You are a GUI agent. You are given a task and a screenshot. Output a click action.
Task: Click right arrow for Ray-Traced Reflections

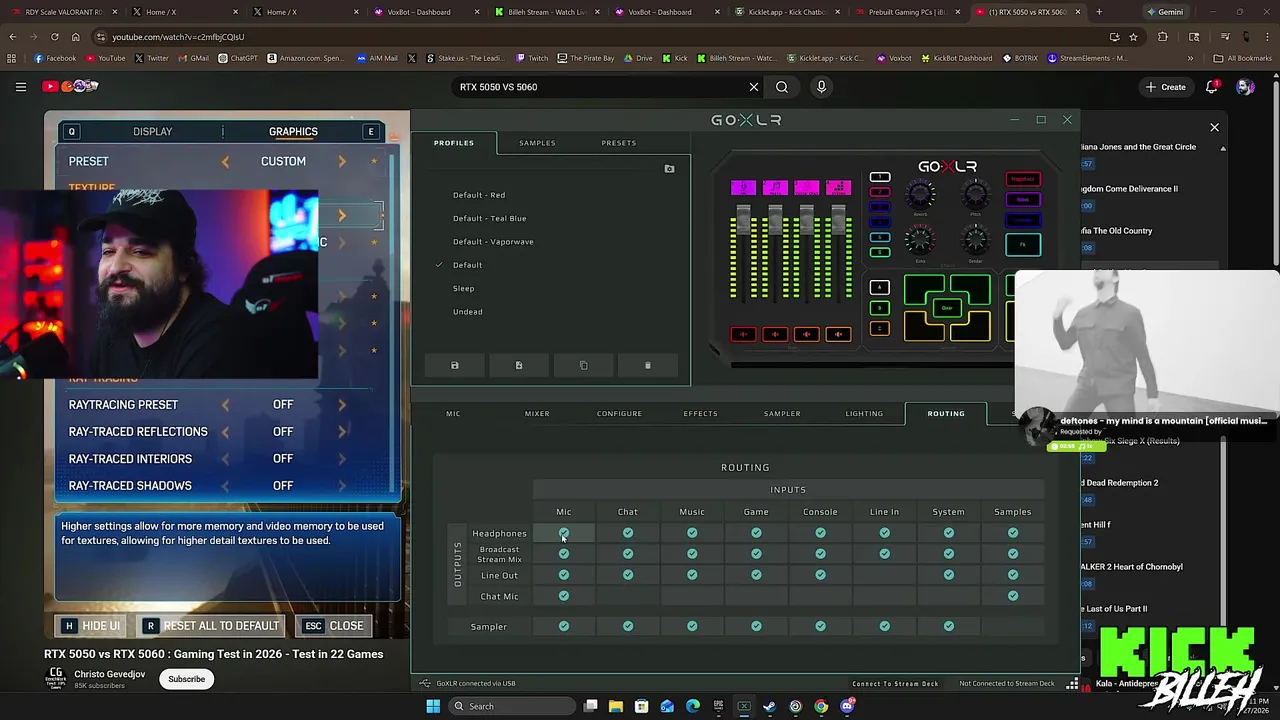pyautogui.click(x=342, y=432)
